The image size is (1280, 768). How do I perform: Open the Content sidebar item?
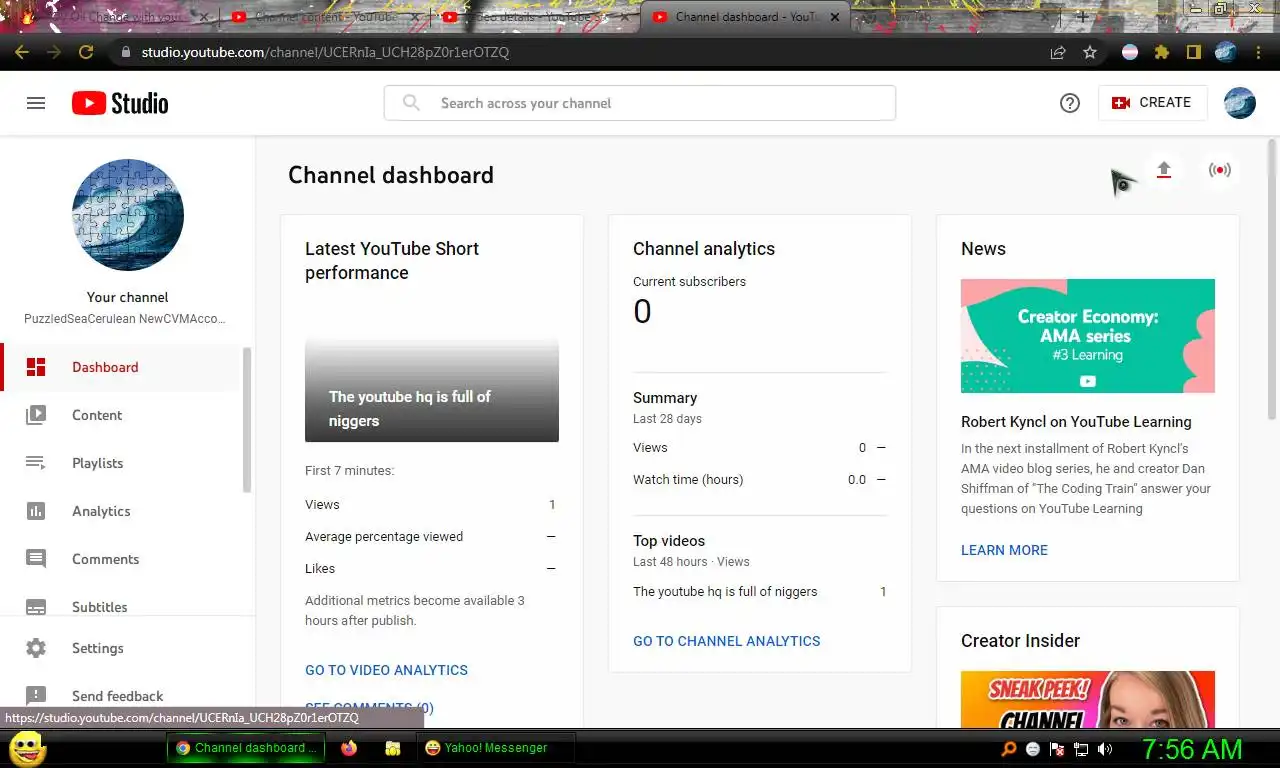(122, 415)
